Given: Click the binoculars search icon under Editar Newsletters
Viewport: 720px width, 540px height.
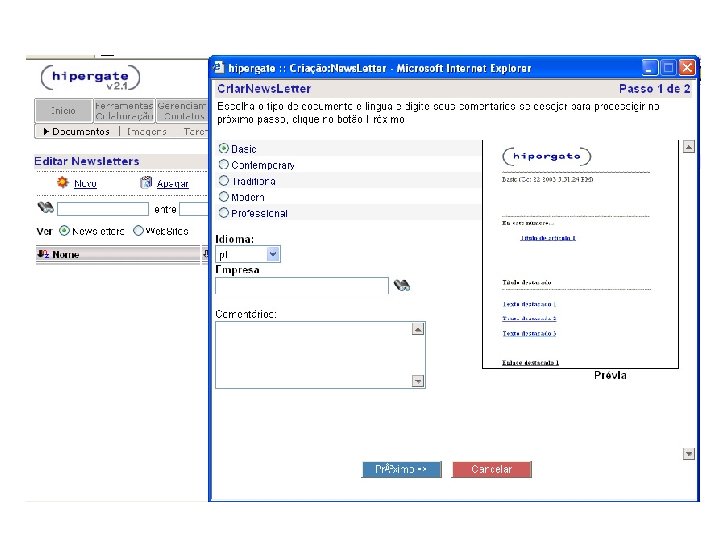Looking at the screenshot, I should [45, 208].
